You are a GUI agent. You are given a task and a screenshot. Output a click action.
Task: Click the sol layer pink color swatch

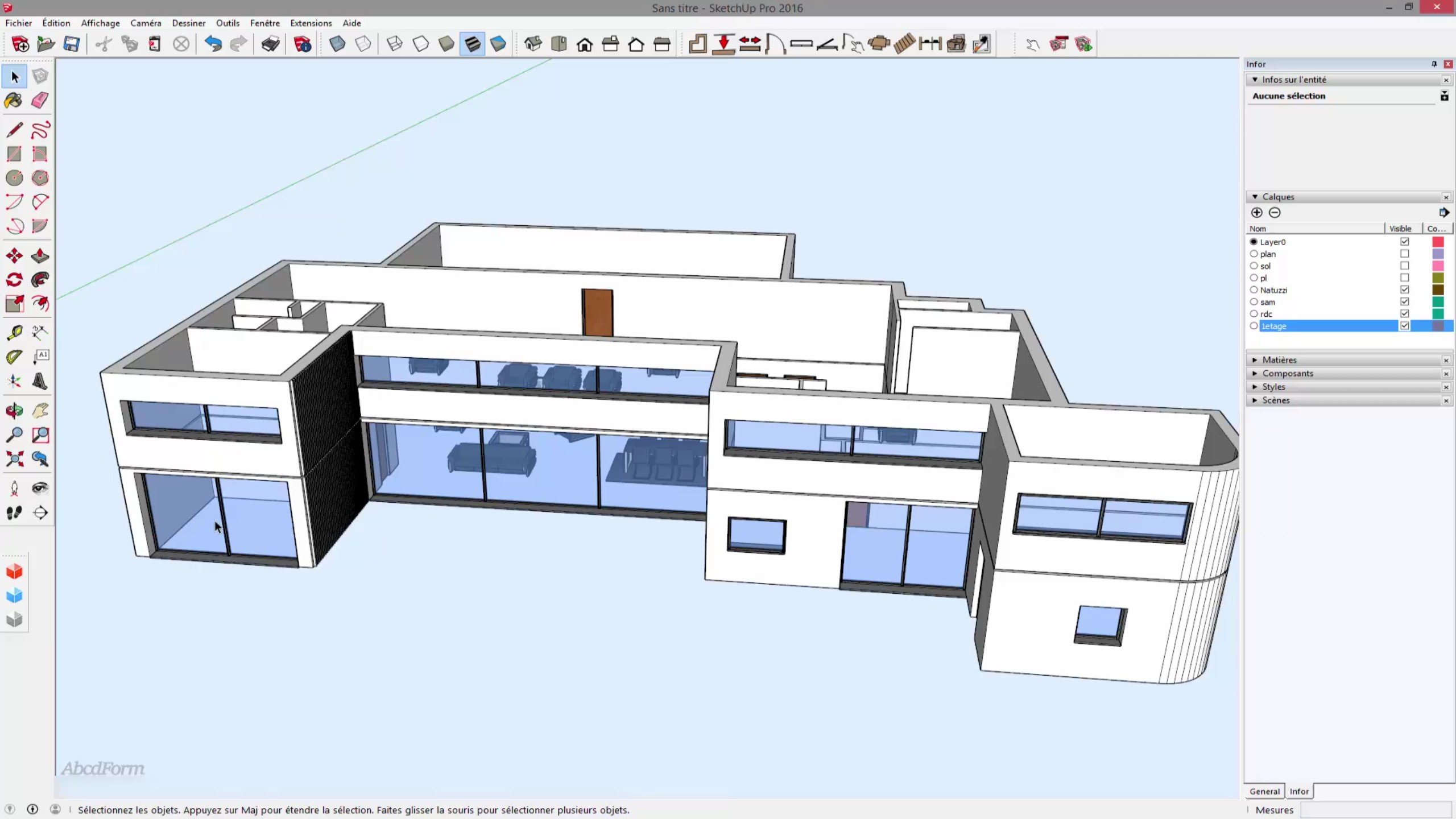coord(1438,266)
